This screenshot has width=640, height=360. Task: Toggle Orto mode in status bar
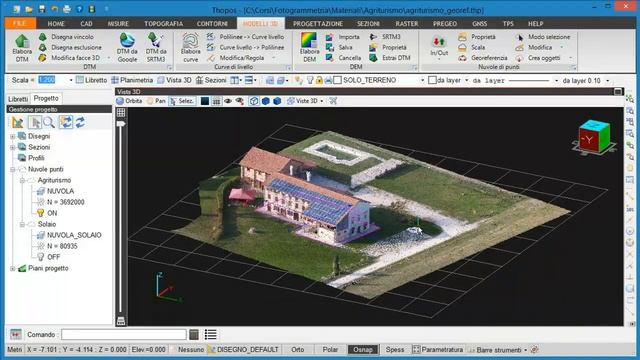[298, 349]
